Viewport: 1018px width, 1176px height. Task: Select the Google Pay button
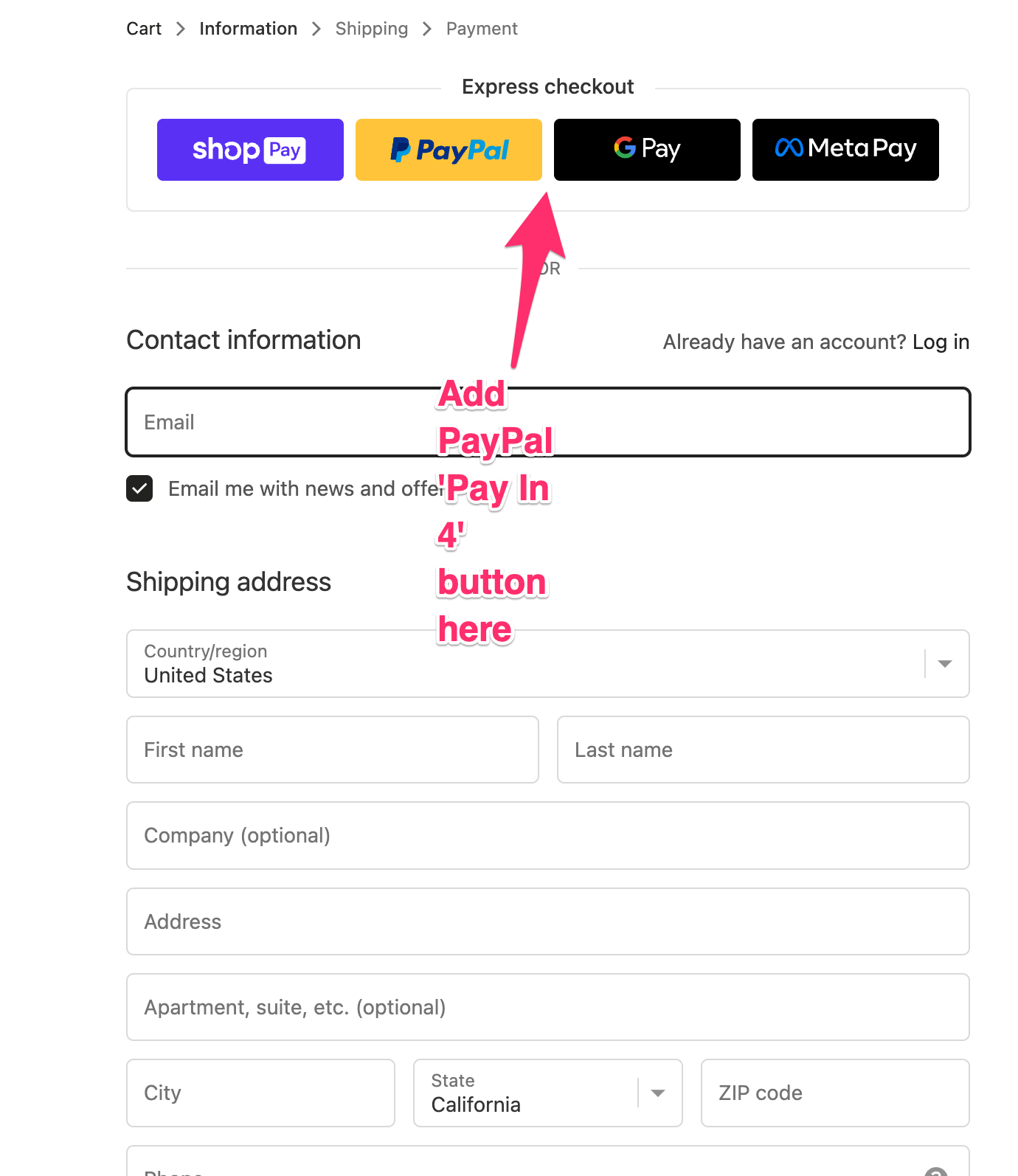click(x=647, y=150)
